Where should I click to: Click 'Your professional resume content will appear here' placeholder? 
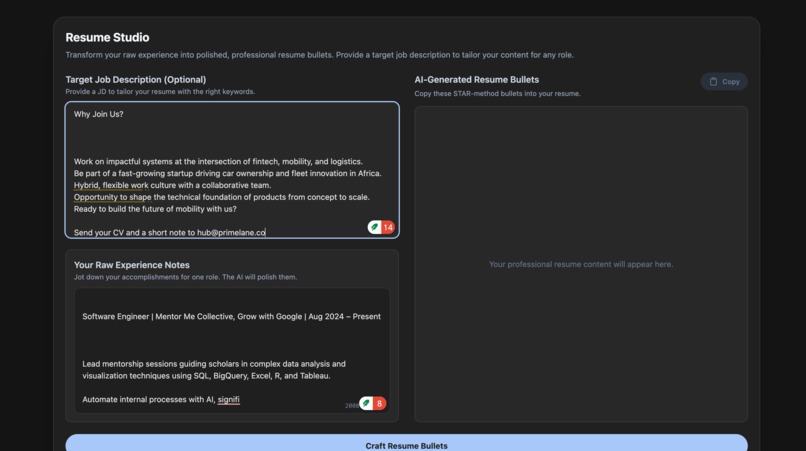tap(581, 264)
